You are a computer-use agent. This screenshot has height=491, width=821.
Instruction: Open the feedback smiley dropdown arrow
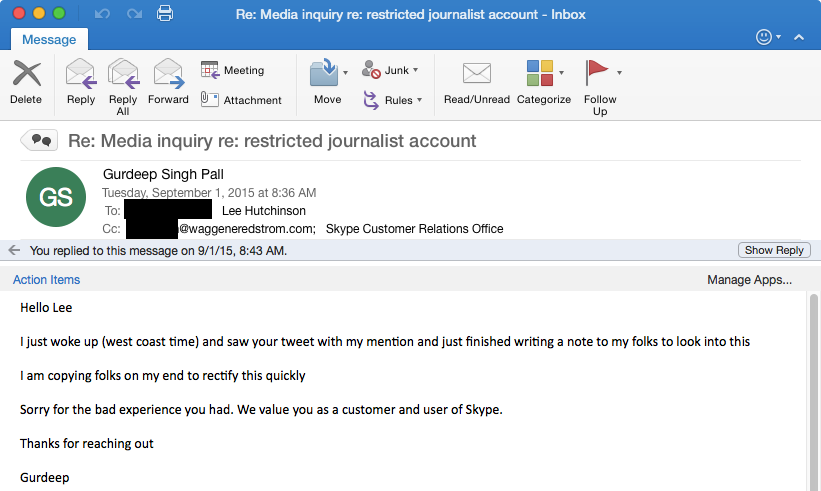click(x=779, y=37)
